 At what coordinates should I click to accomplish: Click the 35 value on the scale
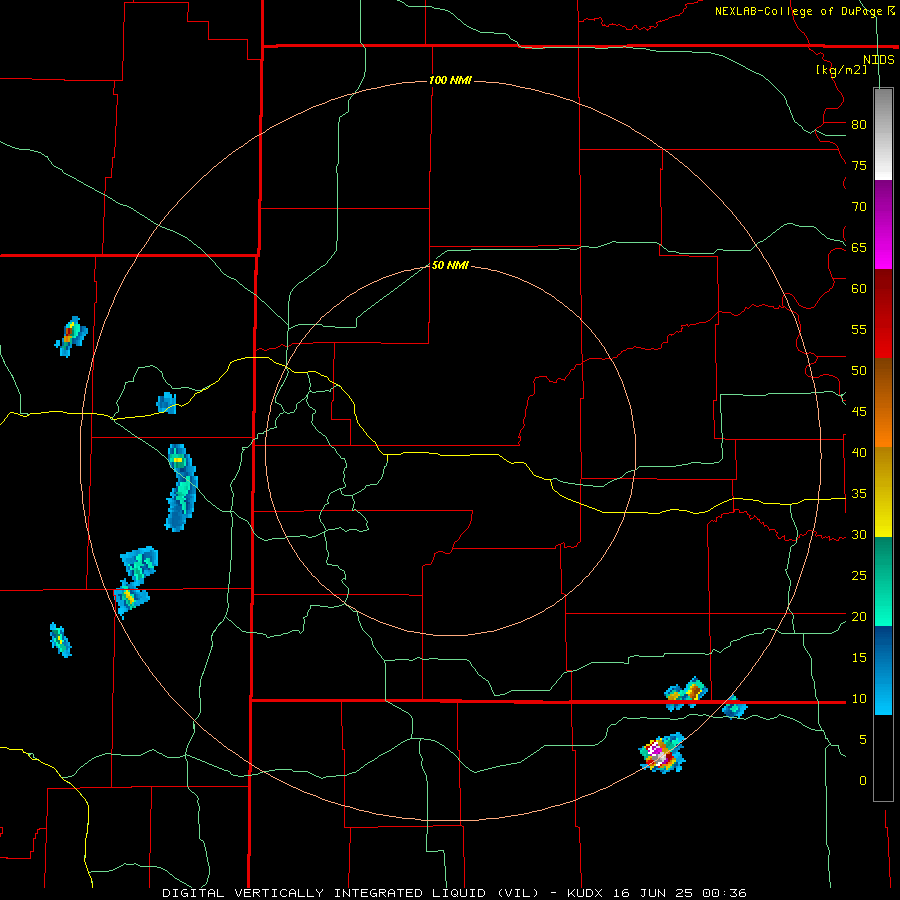(859, 494)
